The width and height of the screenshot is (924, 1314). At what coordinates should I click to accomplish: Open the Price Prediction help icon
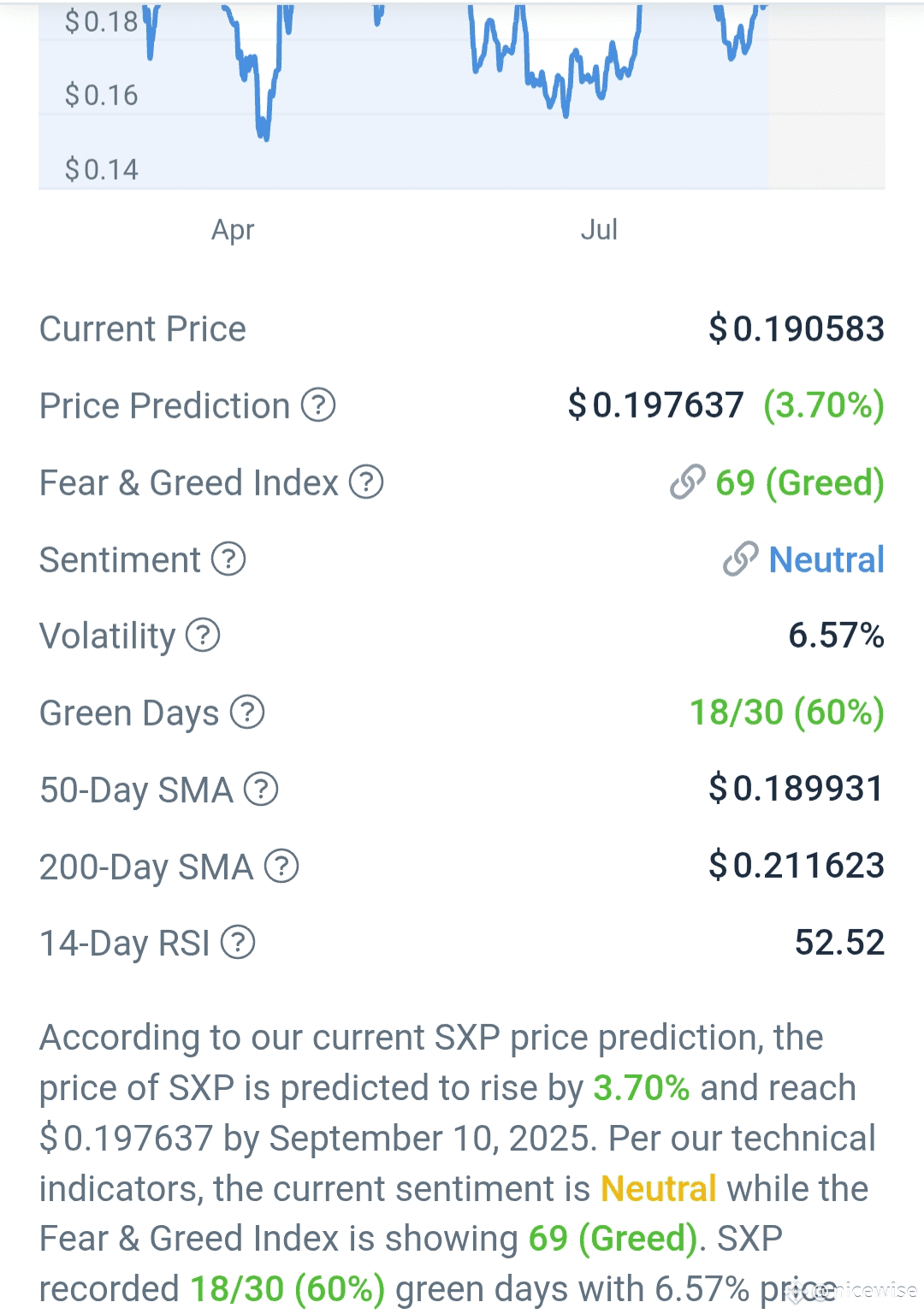point(318,405)
